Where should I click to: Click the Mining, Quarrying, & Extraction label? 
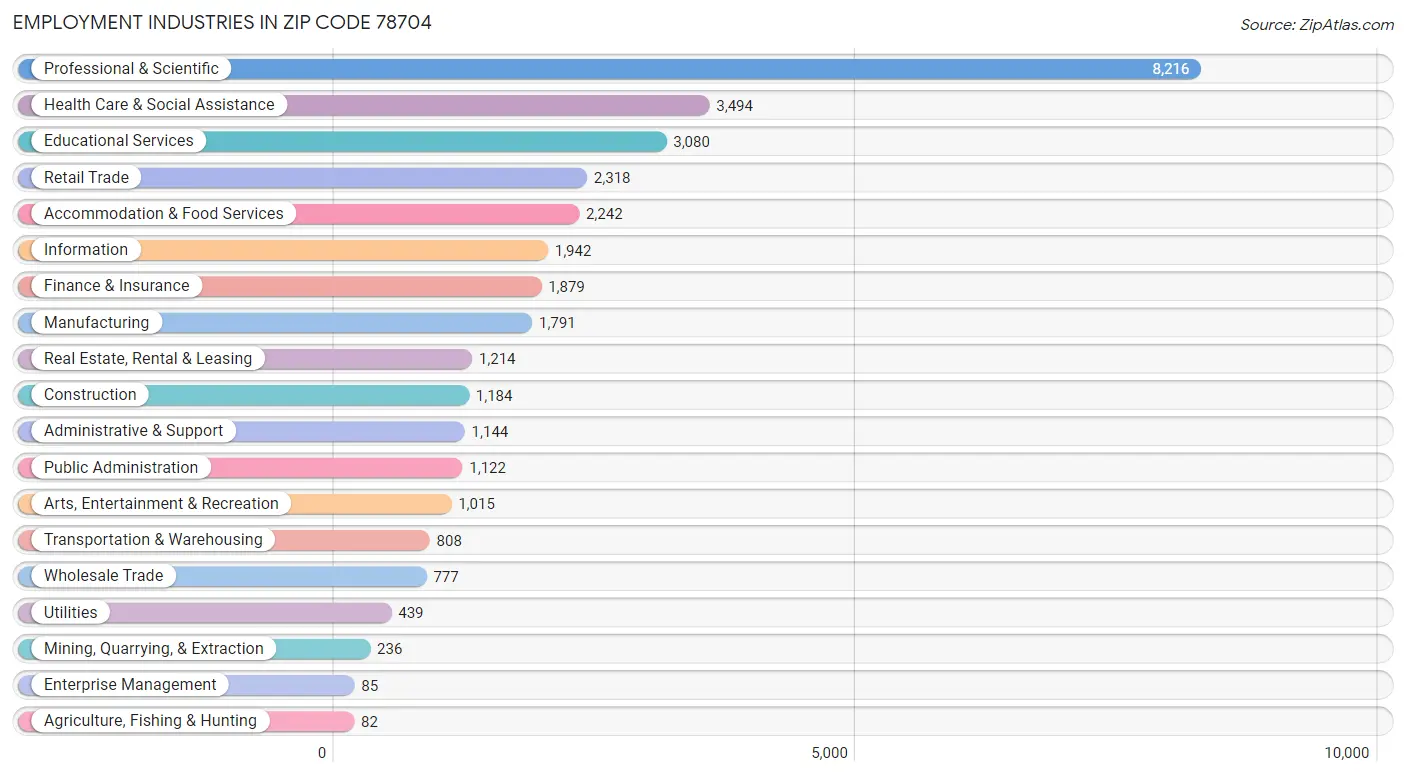point(154,648)
